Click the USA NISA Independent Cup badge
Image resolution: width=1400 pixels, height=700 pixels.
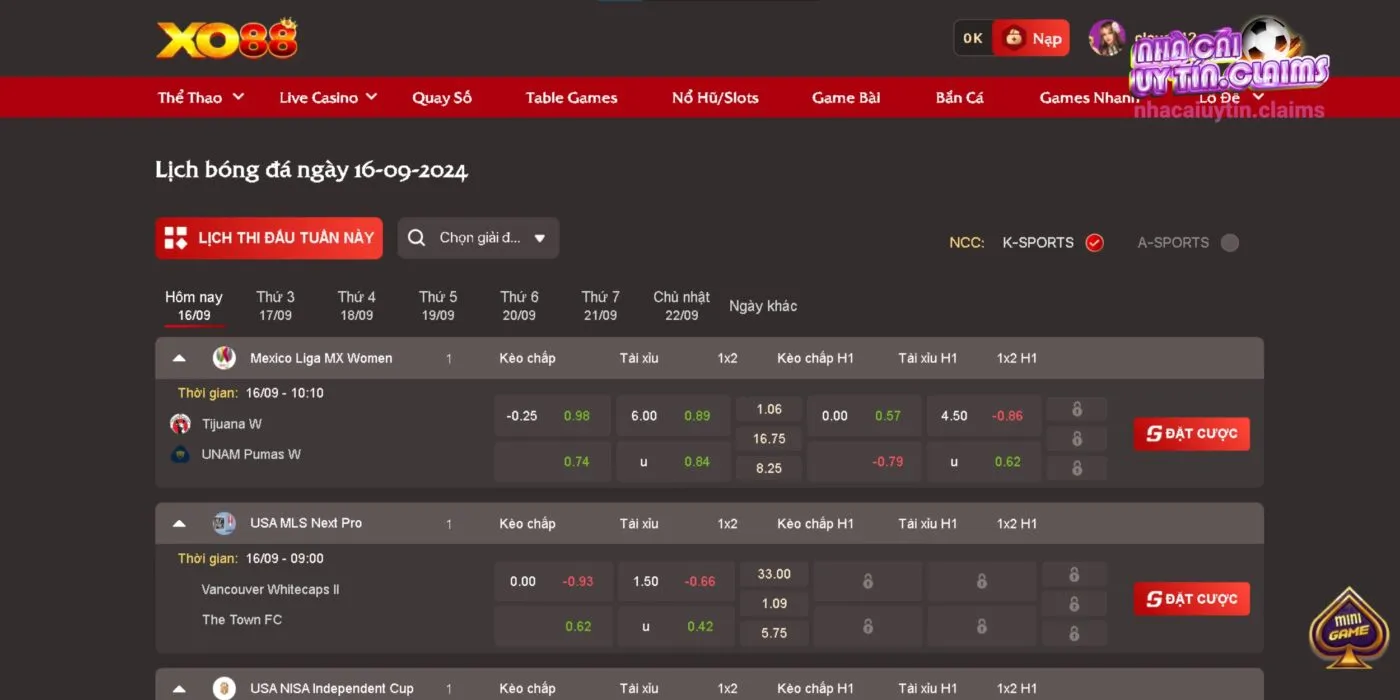(x=224, y=688)
